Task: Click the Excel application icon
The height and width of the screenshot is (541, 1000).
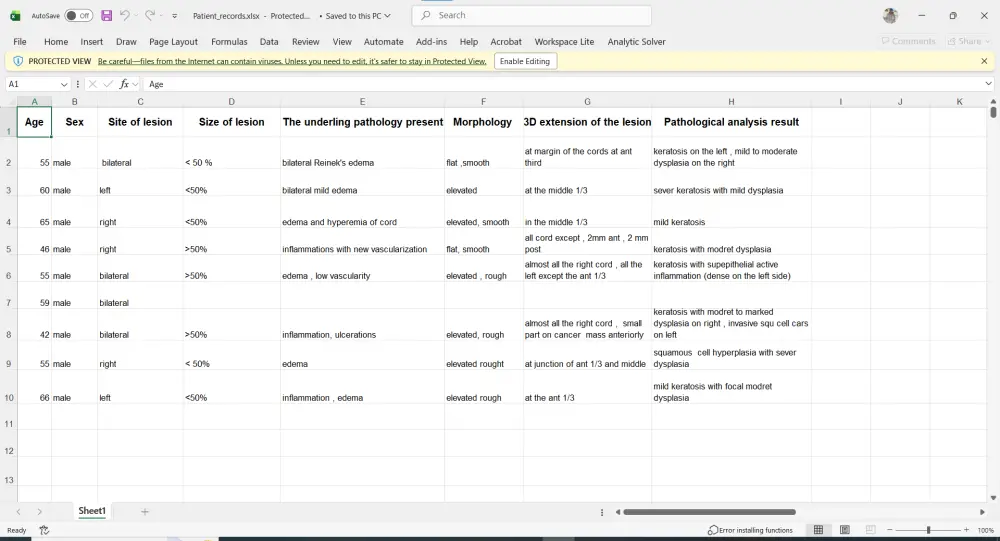Action: click(x=15, y=16)
